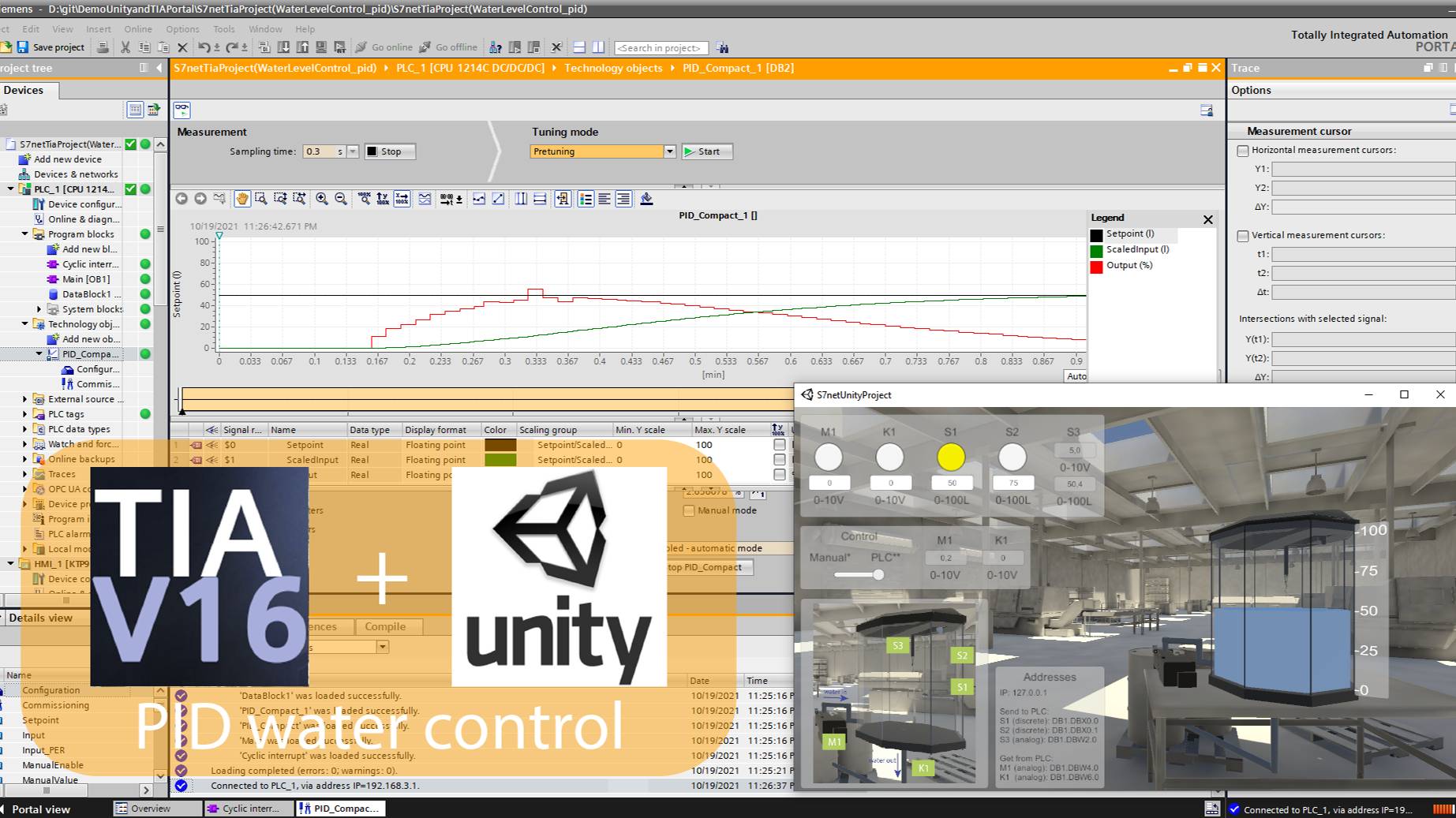Click the Setpoint brown color swatch
The height and width of the screenshot is (818, 1456).
tap(500, 445)
